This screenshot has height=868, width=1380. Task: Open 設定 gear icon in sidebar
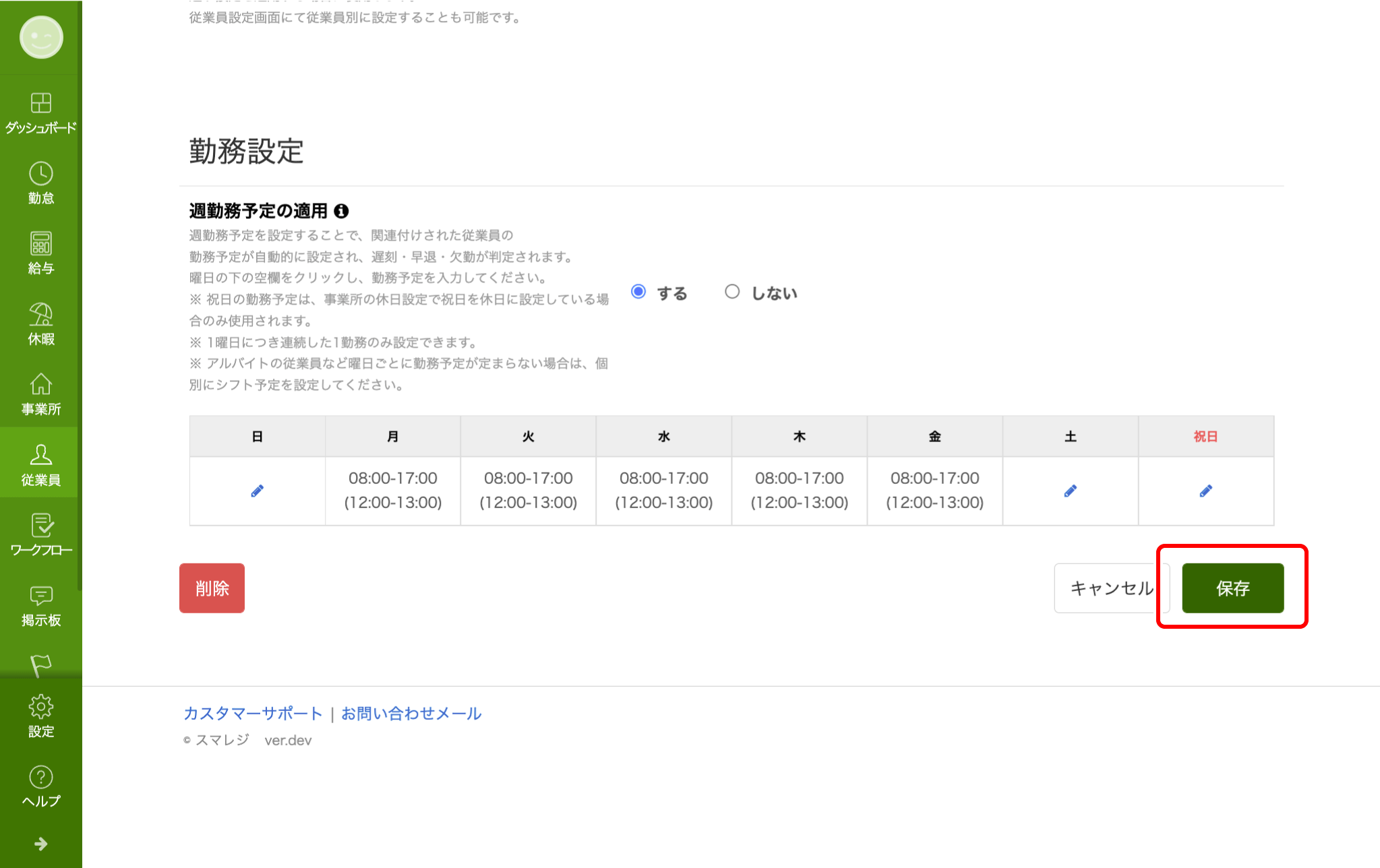pos(40,707)
